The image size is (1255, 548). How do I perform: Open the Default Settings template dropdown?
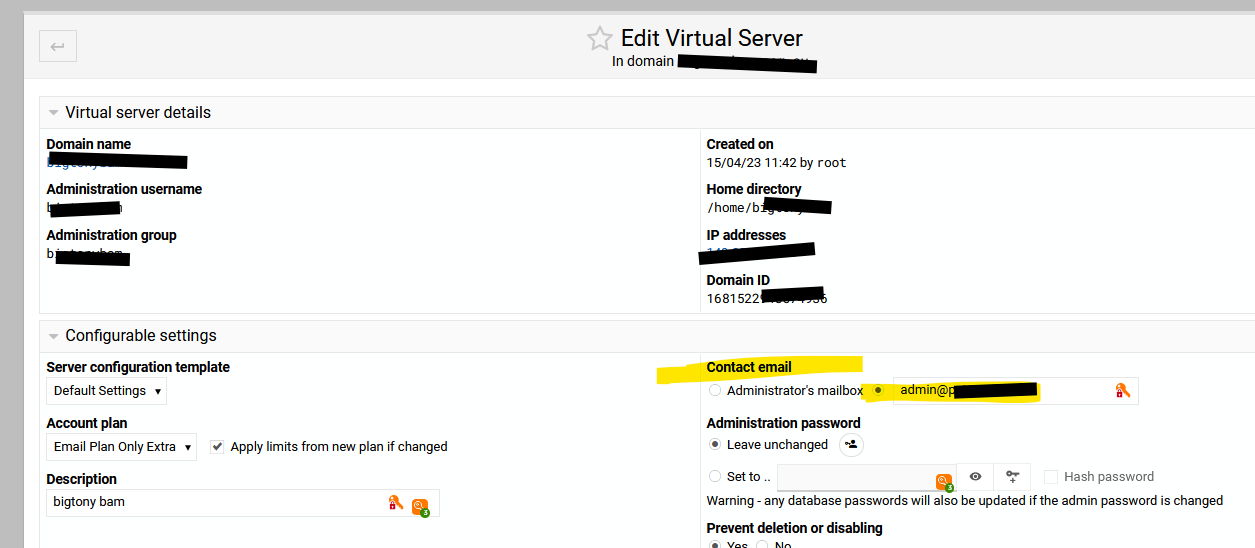107,391
